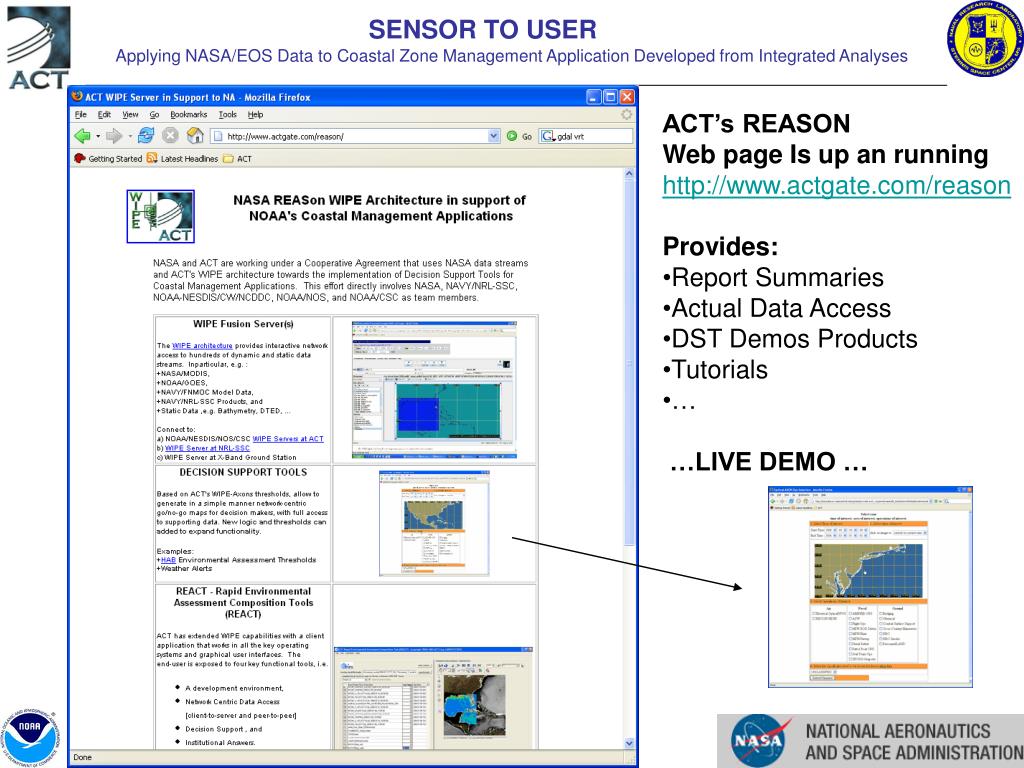Viewport: 1024px width, 768px height.
Task: Open the View menu
Action: (131, 114)
